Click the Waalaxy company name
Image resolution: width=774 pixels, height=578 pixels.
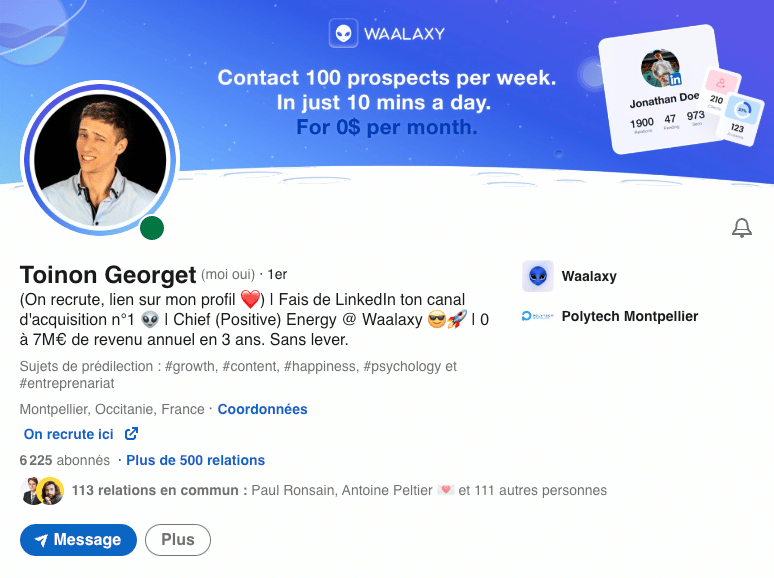(589, 276)
